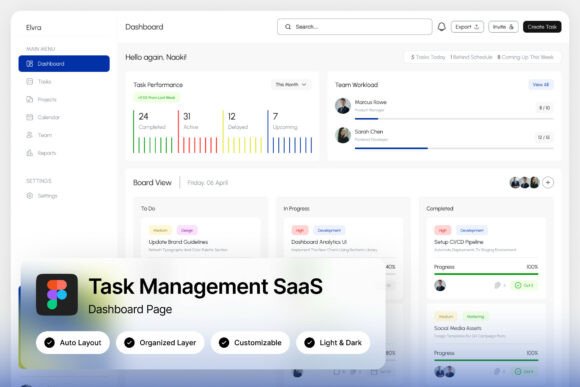Viewport: 580px width, 387px height.
Task: Click the Auto Layout pill
Action: point(73,343)
